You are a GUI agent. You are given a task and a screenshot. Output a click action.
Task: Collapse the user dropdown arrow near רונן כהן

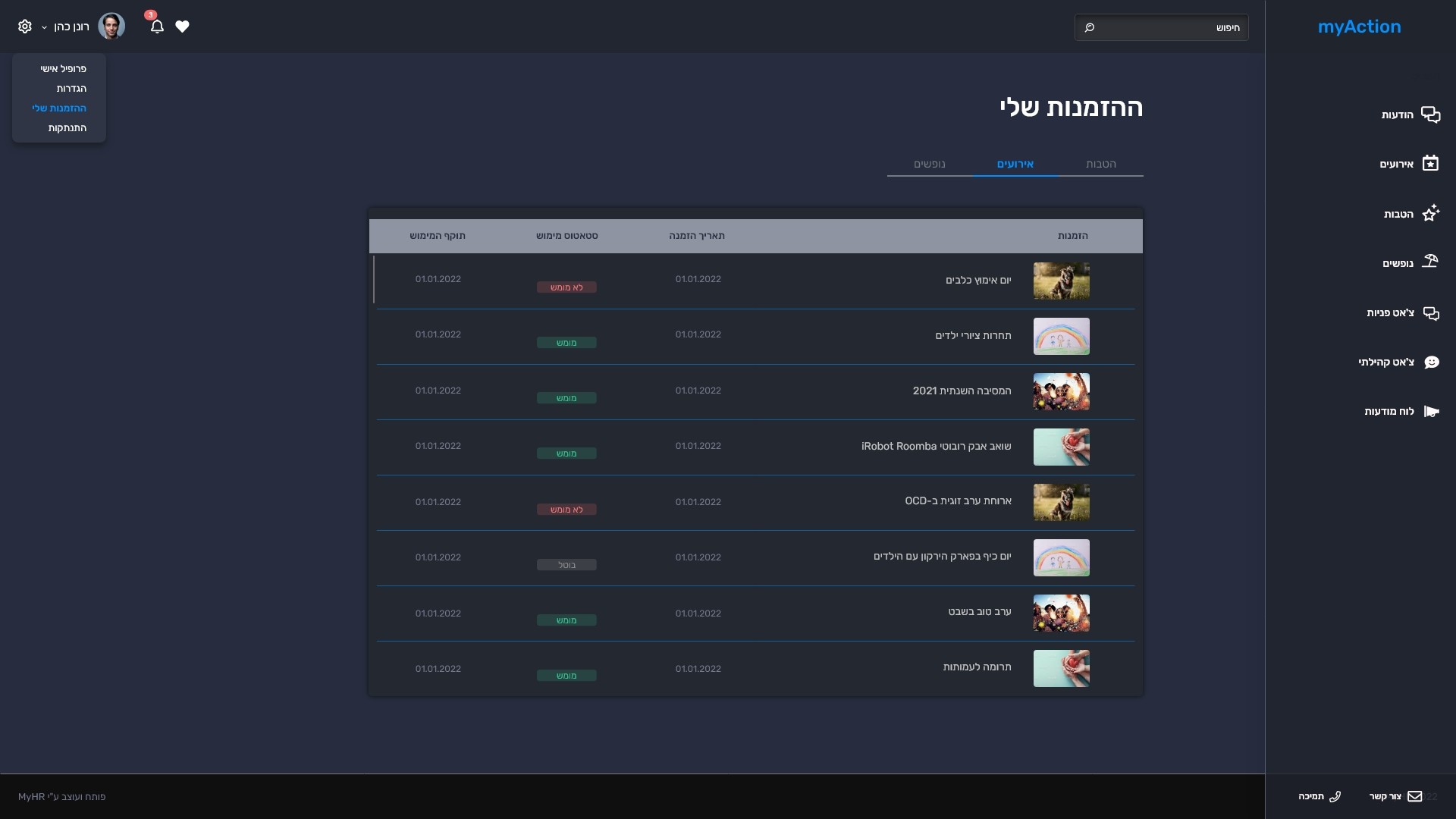[44, 27]
